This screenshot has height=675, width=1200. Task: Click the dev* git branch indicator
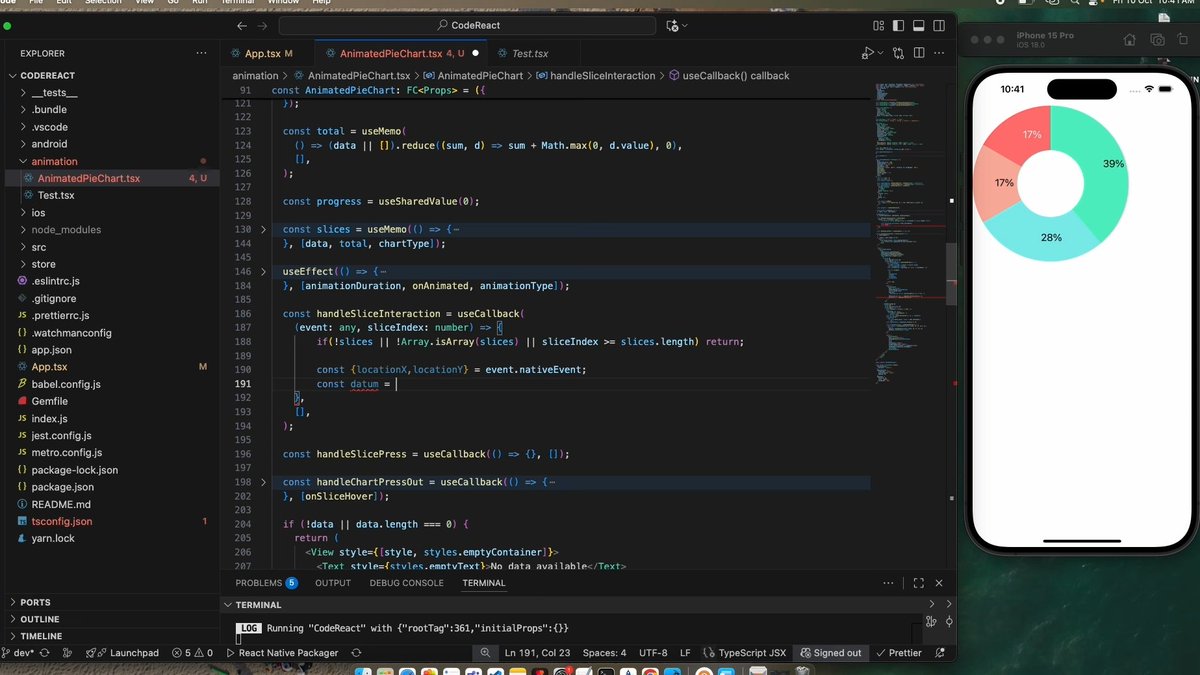pyautogui.click(x=20, y=653)
